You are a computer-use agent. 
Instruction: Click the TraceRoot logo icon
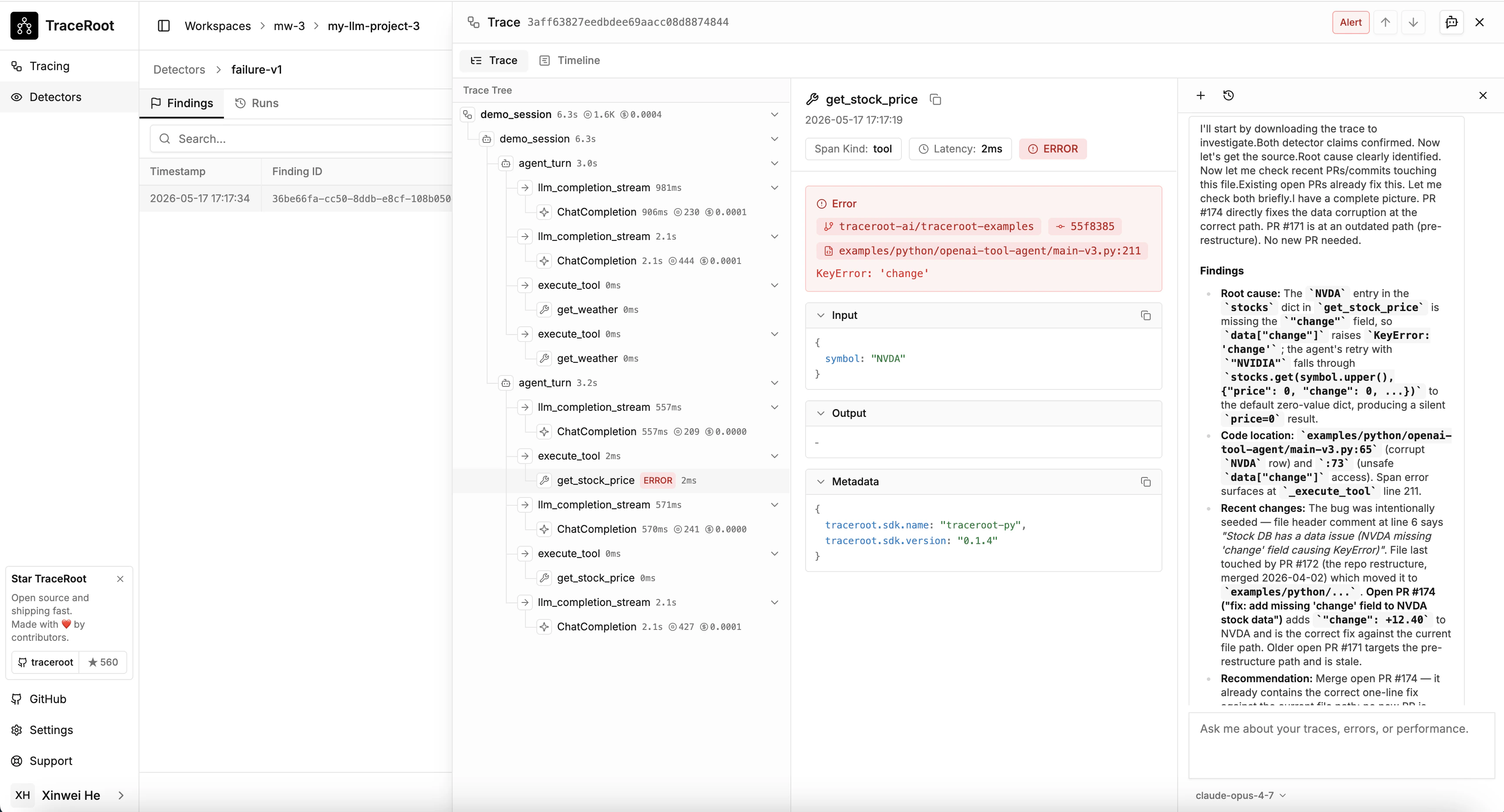[24, 26]
